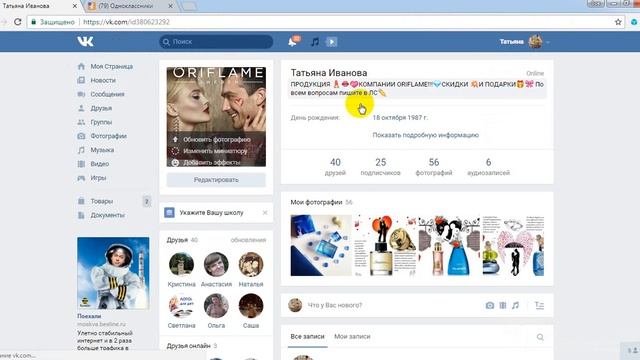Open the 40 друзей counter
The image size is (640, 360).
coord(335,167)
